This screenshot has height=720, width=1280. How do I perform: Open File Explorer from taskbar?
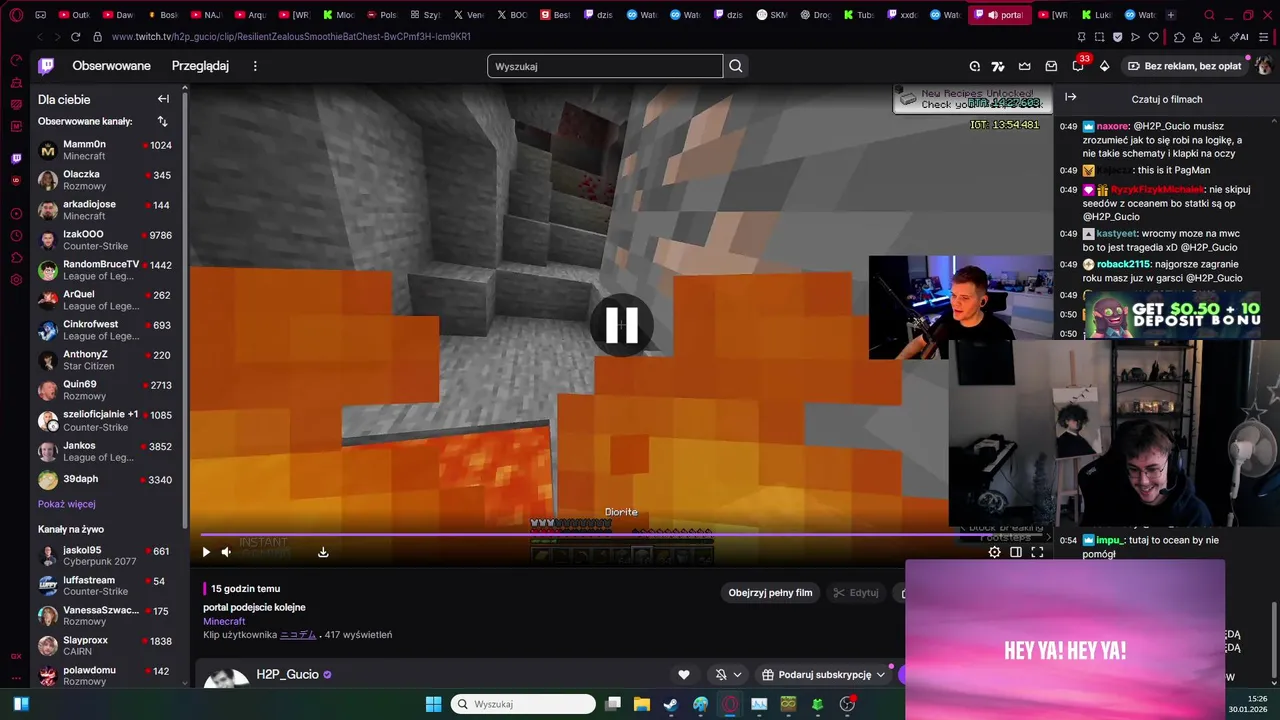pyautogui.click(x=642, y=704)
